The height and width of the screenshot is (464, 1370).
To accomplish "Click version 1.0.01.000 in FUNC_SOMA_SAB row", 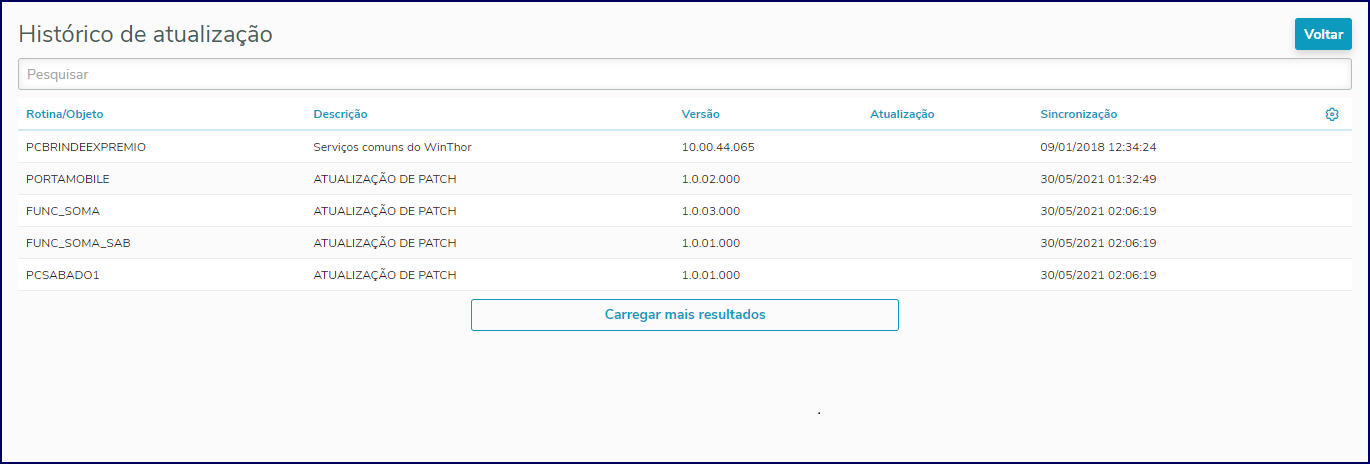I will [x=711, y=243].
